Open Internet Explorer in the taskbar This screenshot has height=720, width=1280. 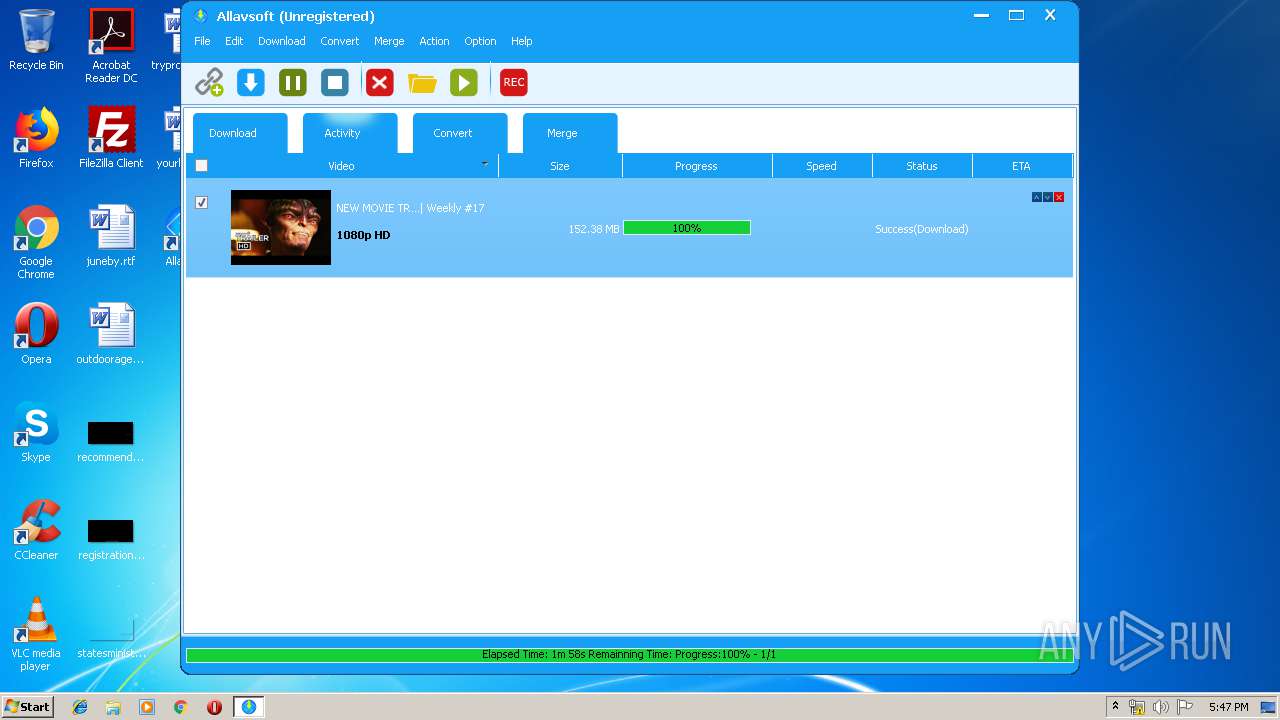(80, 707)
